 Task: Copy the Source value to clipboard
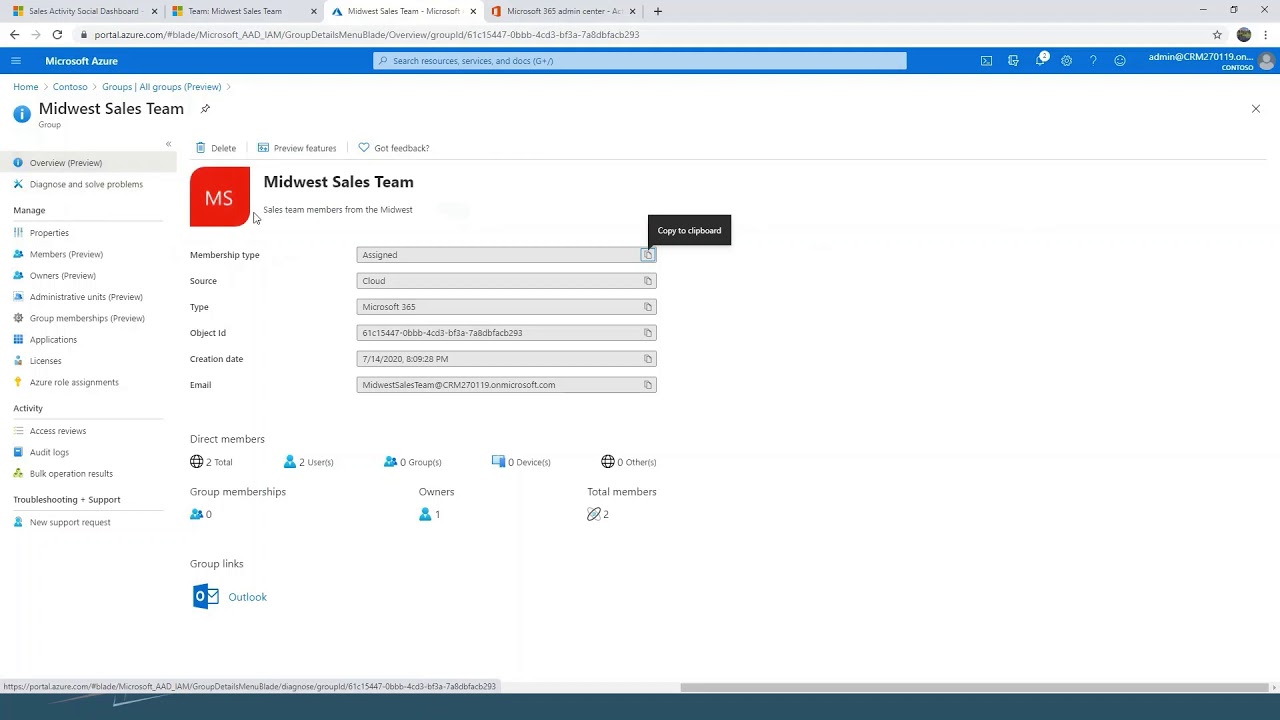tap(648, 281)
